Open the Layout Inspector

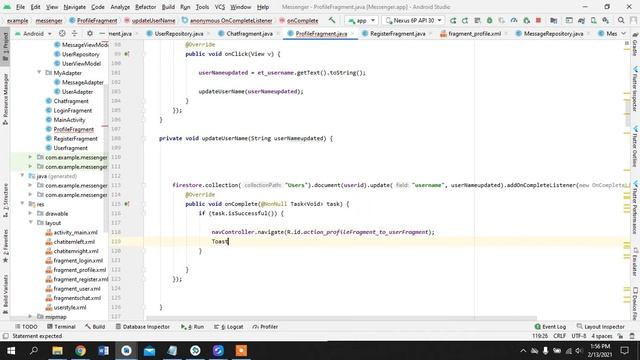[x=600, y=327]
